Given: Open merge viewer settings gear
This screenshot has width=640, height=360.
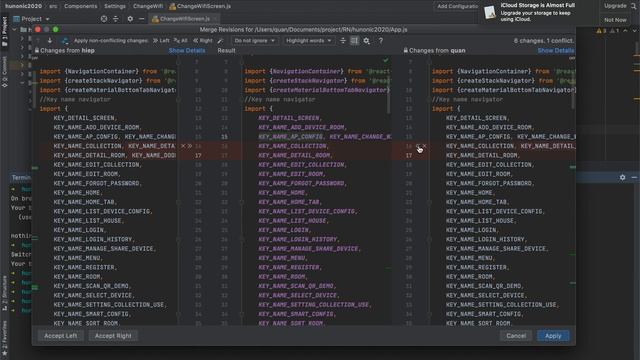Looking at the screenshot, I should coord(367,40).
